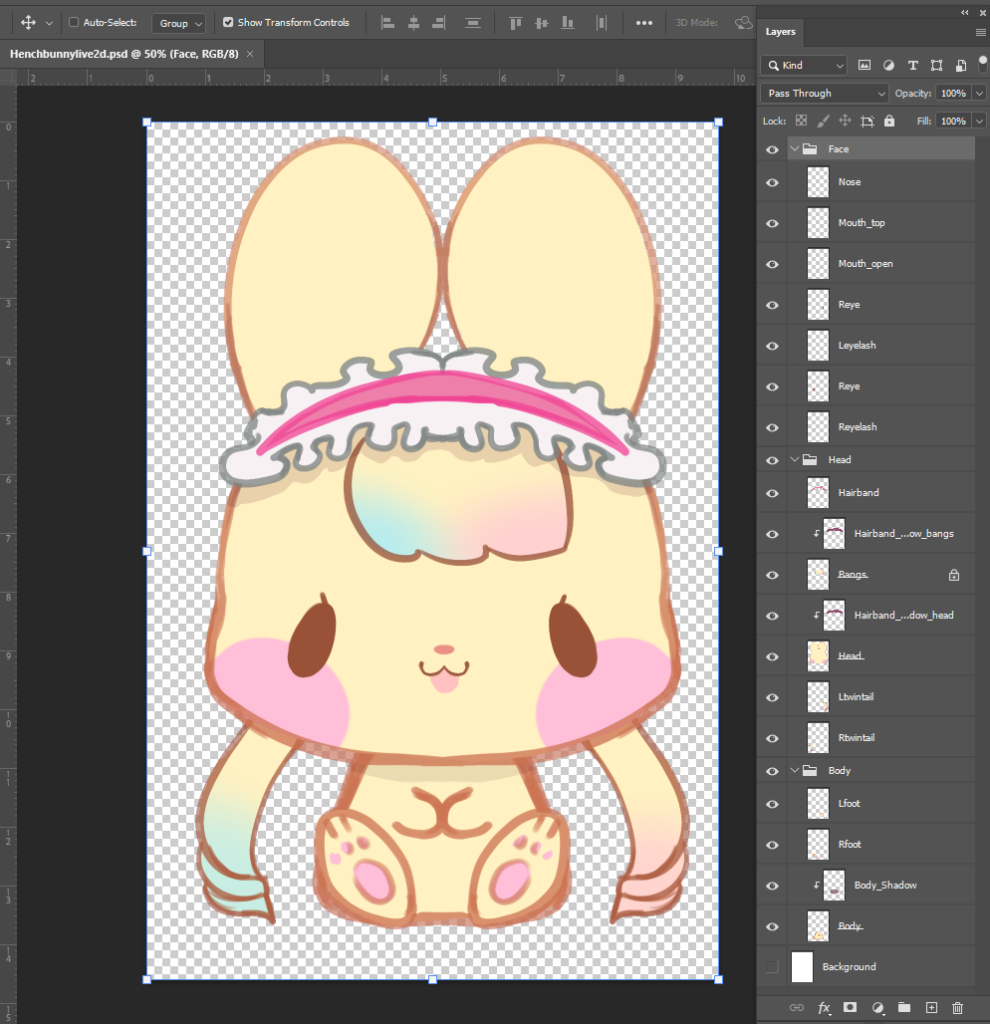The width and height of the screenshot is (990, 1024).
Task: Add a layer mask using the mask icon
Action: tap(850, 1007)
